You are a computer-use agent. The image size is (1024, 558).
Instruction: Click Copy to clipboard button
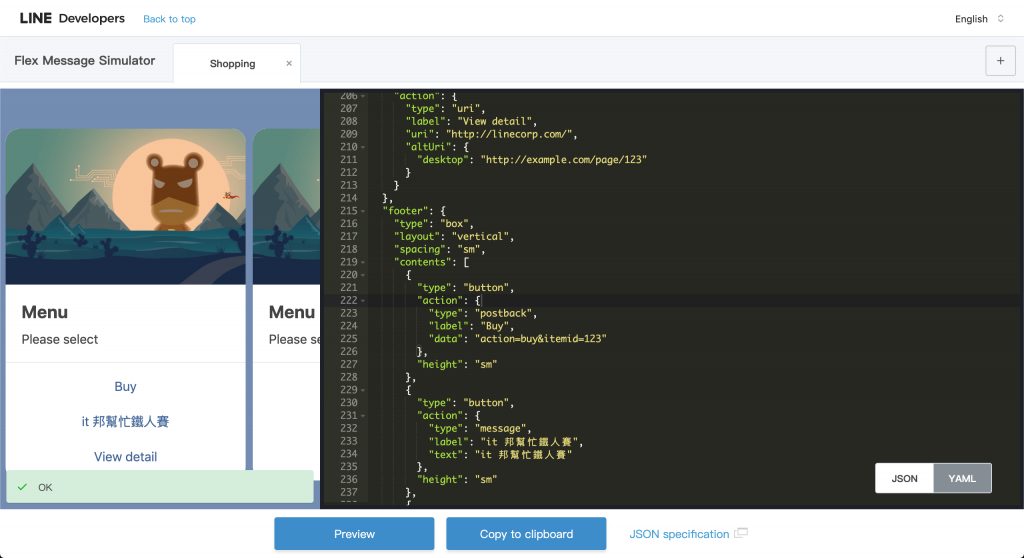[x=526, y=534]
